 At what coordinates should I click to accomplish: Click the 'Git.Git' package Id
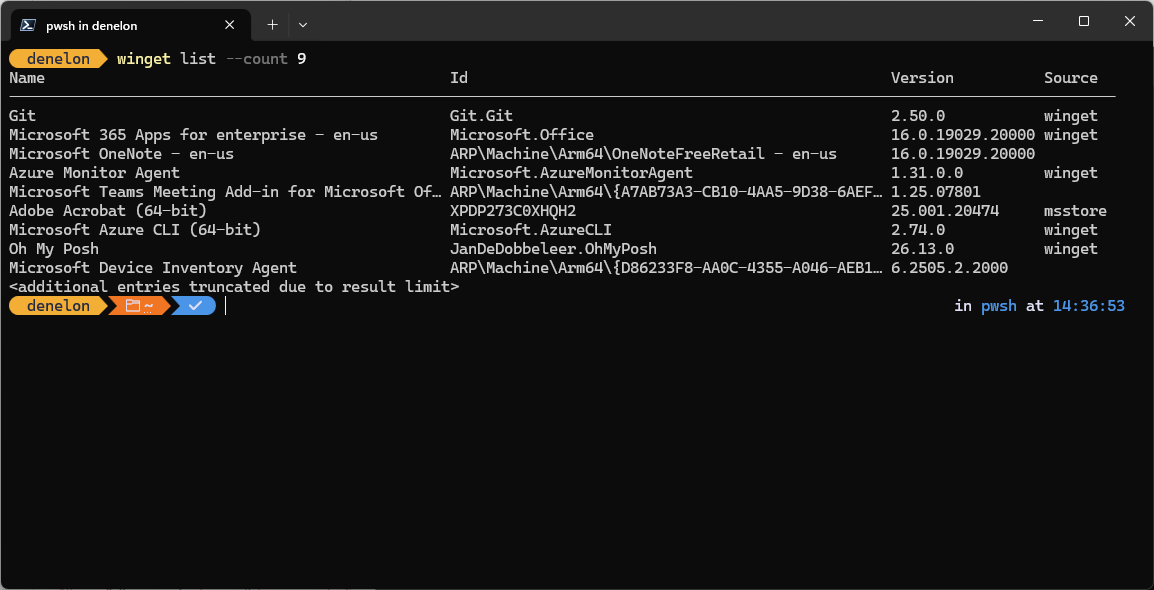pos(481,116)
